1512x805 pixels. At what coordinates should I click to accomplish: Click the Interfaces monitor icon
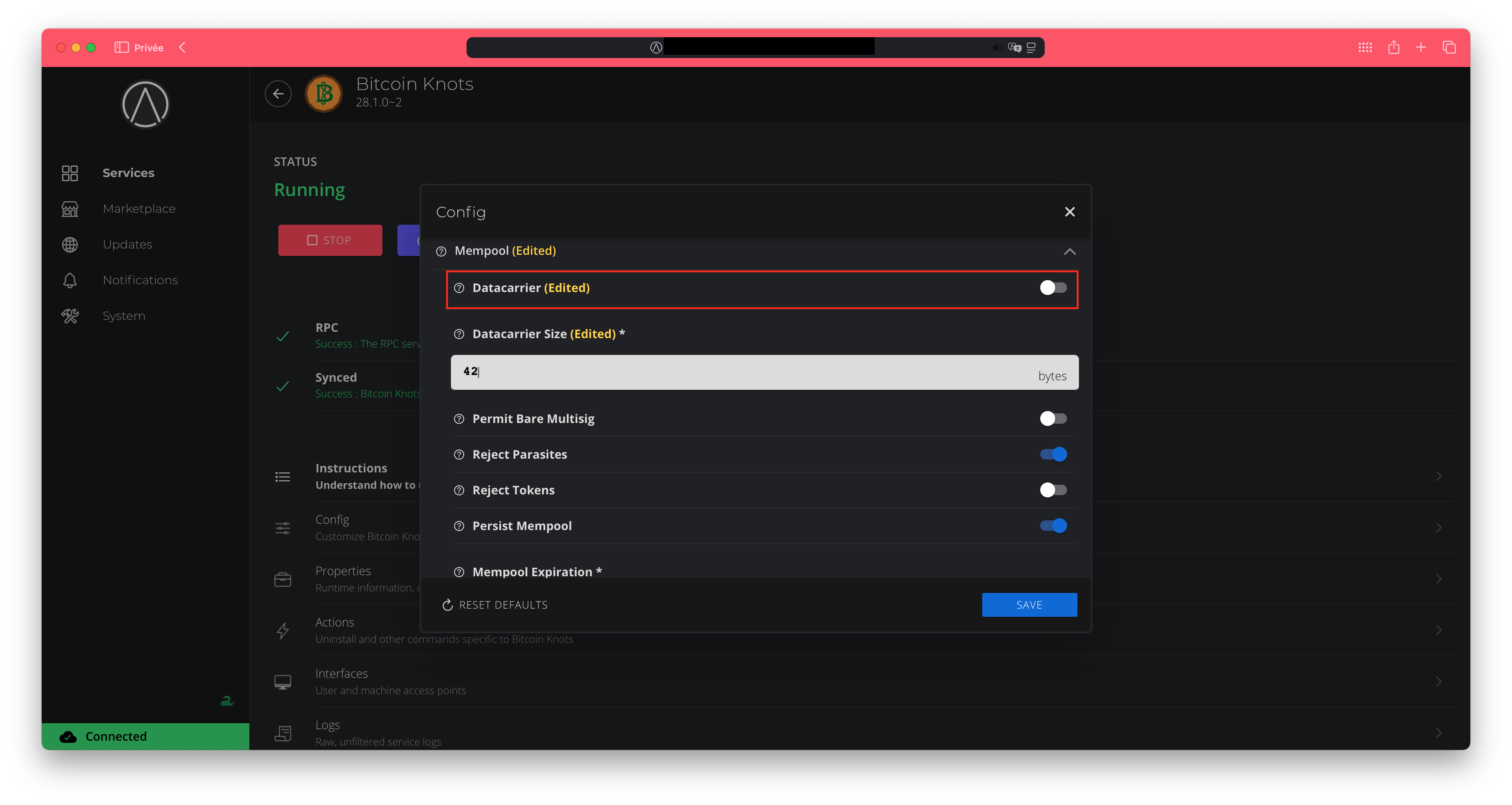283,682
